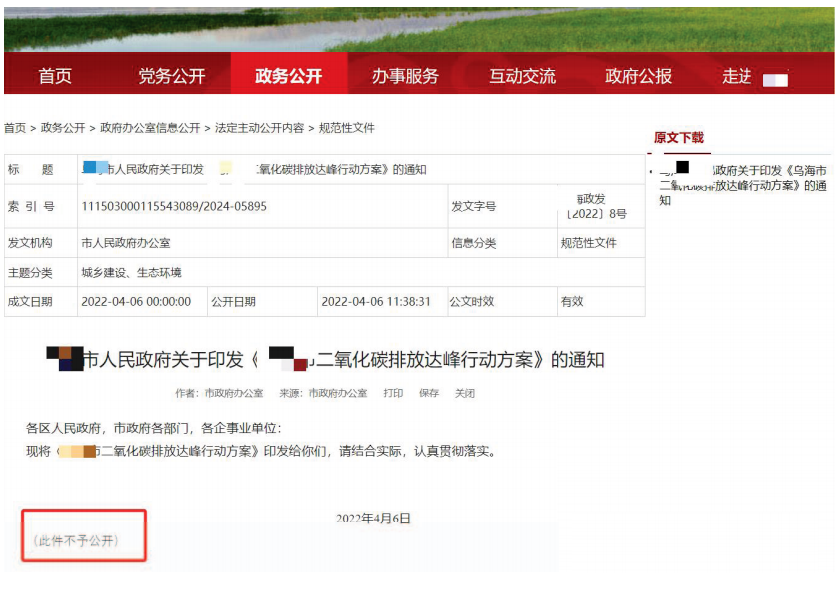Click the 政务公开 breadcrumb link
The height and width of the screenshot is (602, 839).
(x=63, y=129)
